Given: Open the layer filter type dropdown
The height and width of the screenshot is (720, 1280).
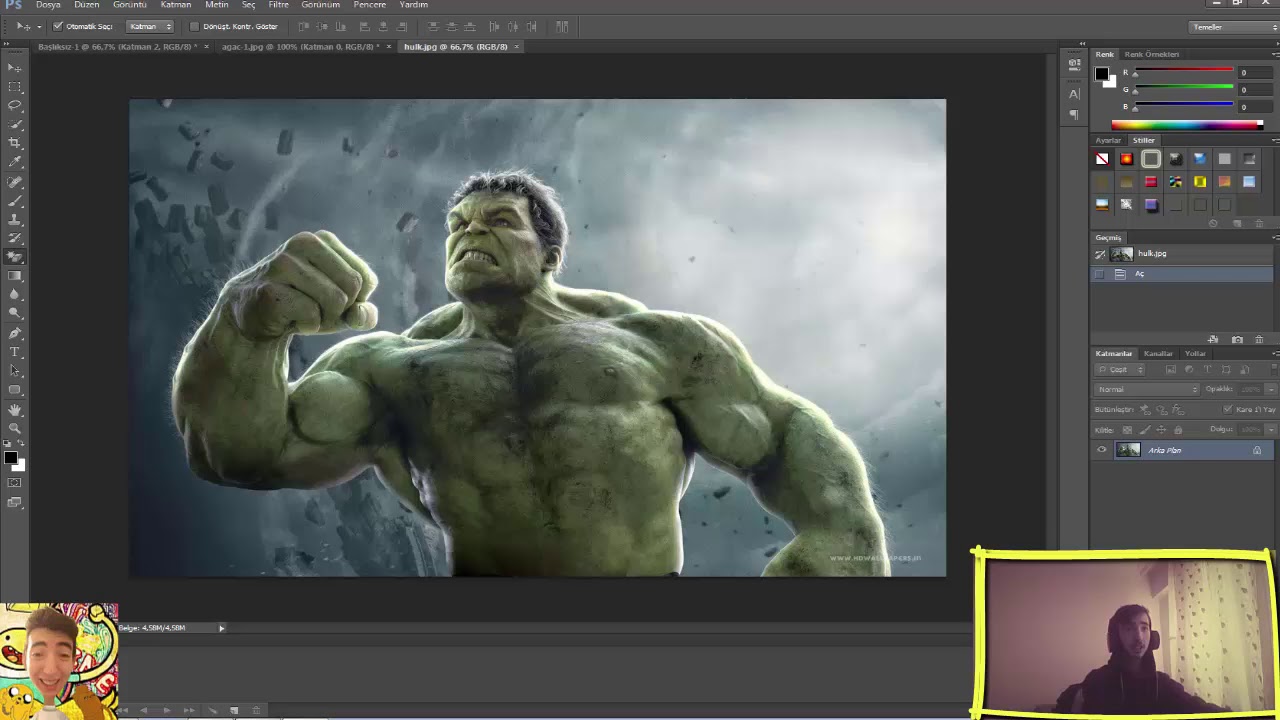Looking at the screenshot, I should coord(1120,370).
